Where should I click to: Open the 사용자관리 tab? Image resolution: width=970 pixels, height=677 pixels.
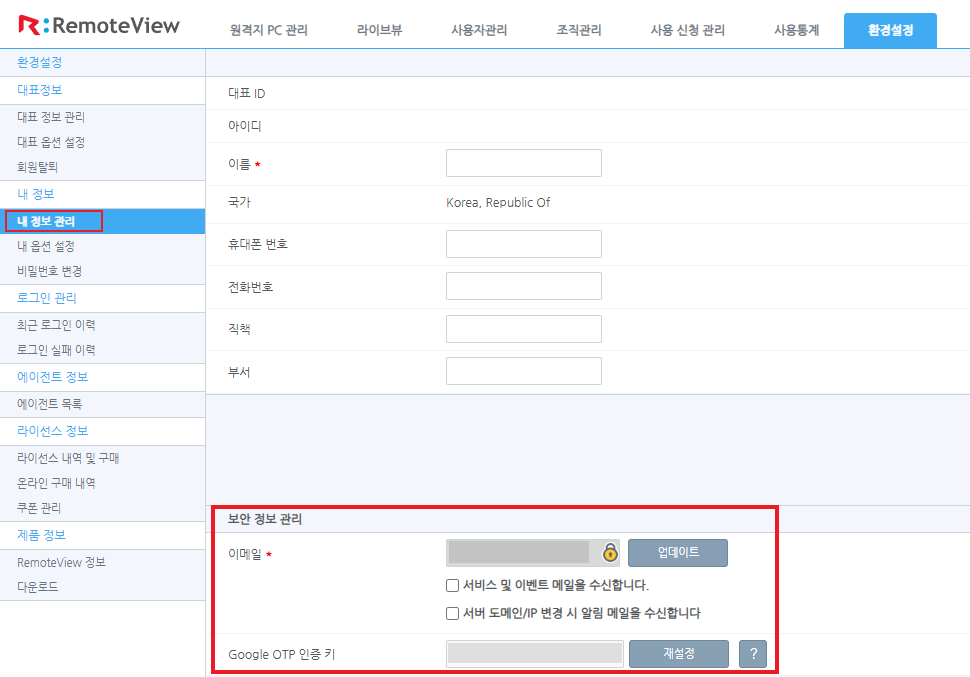point(479,30)
